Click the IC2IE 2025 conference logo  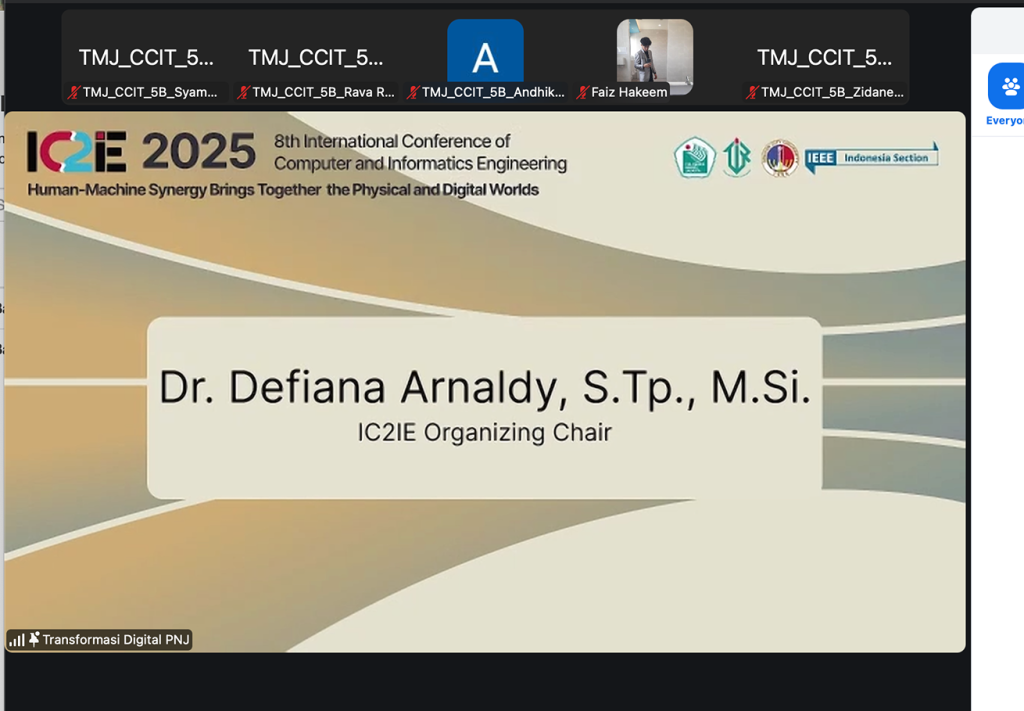pyautogui.click(x=141, y=152)
